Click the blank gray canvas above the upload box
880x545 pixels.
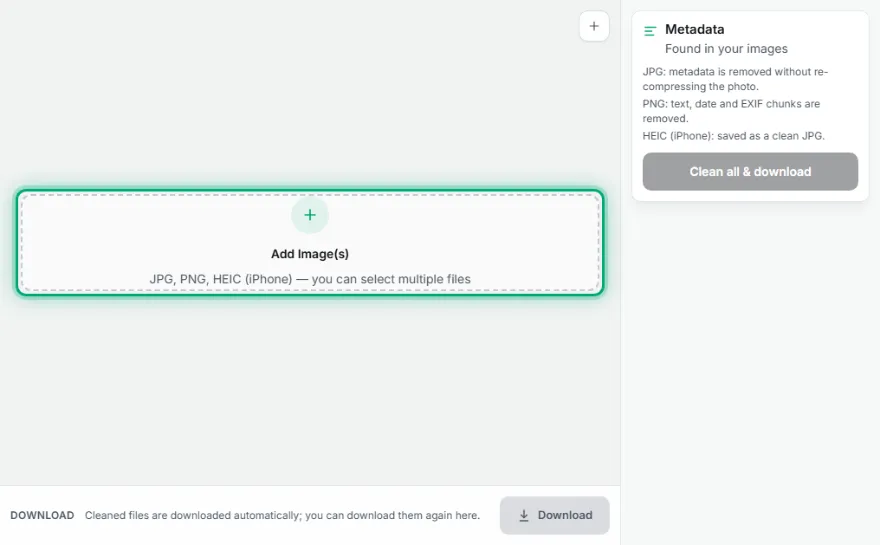pyautogui.click(x=281, y=95)
